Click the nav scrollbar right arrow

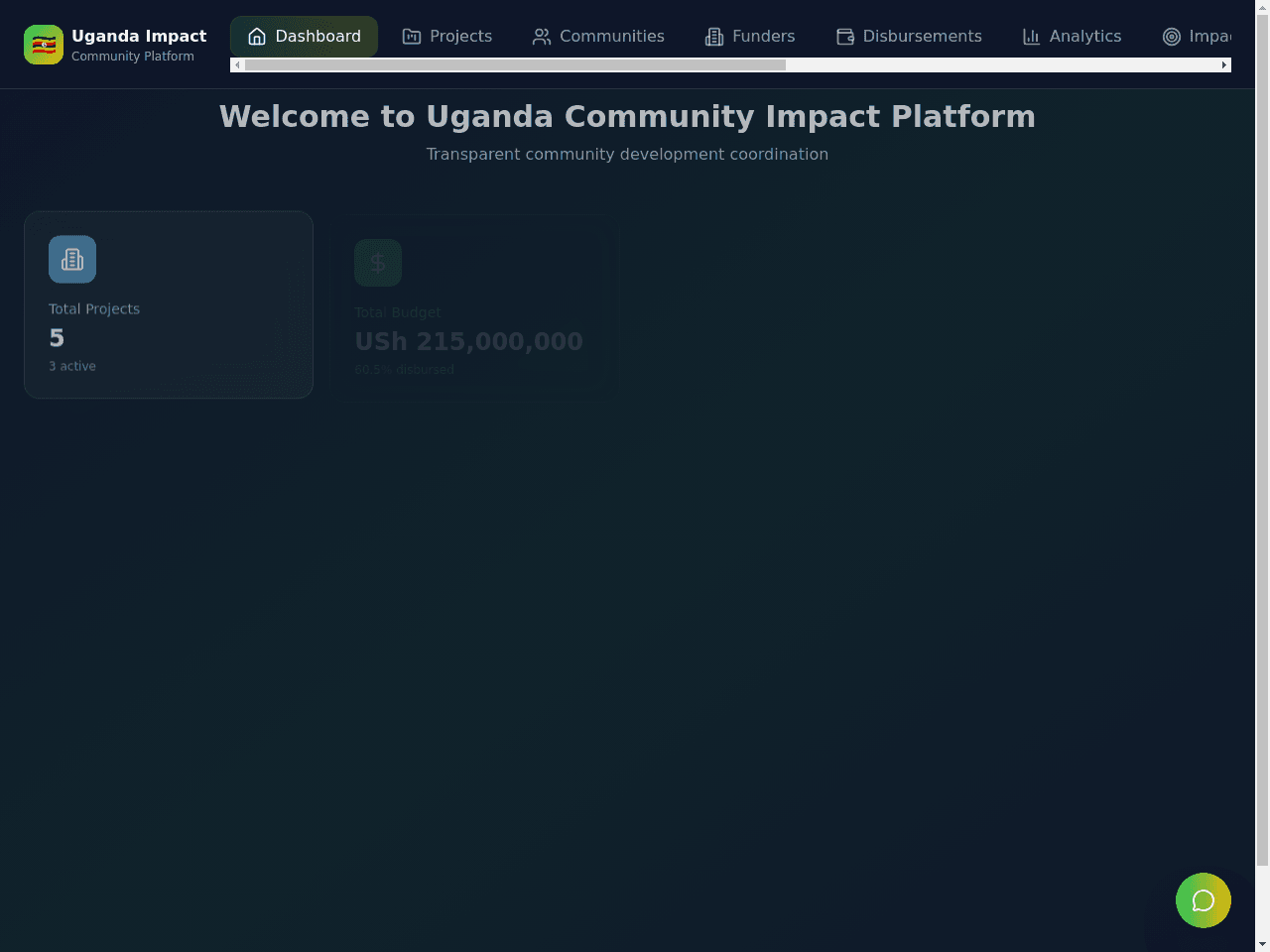[x=1224, y=65]
